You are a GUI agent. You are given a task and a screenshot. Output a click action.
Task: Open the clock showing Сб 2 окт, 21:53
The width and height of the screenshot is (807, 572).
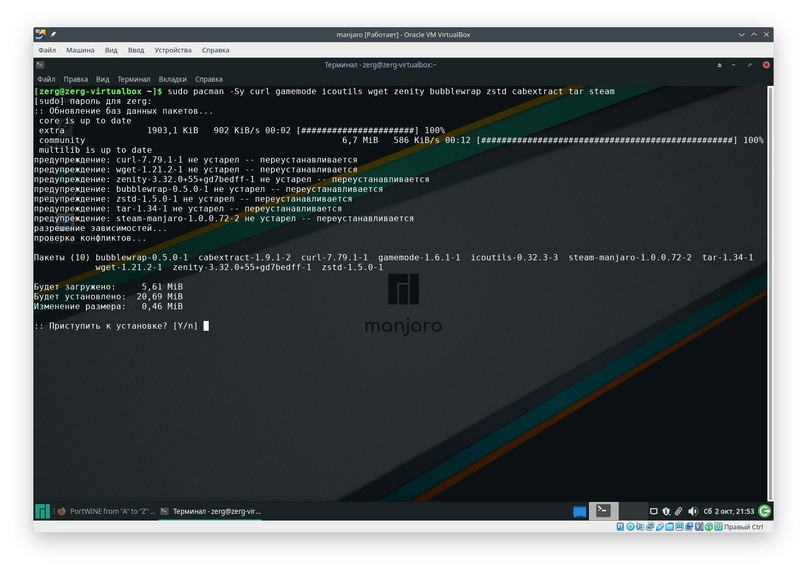click(729, 511)
